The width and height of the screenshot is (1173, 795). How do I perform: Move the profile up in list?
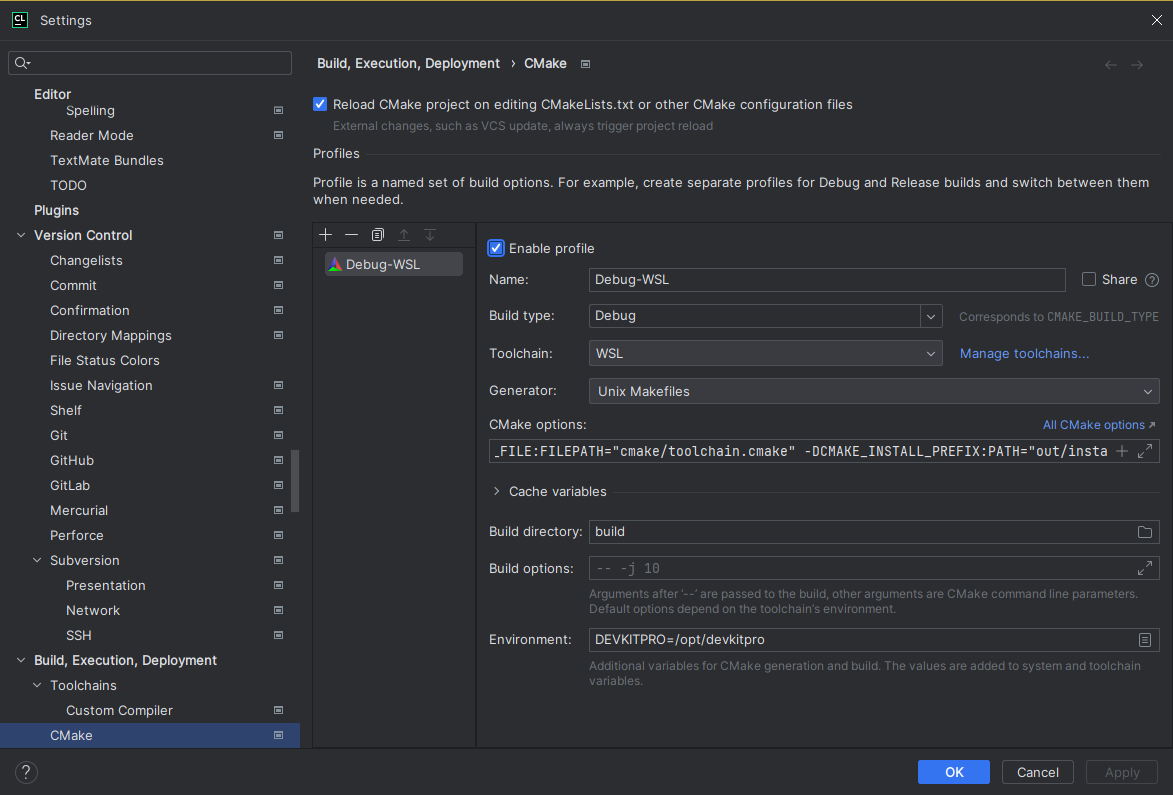[x=404, y=235]
